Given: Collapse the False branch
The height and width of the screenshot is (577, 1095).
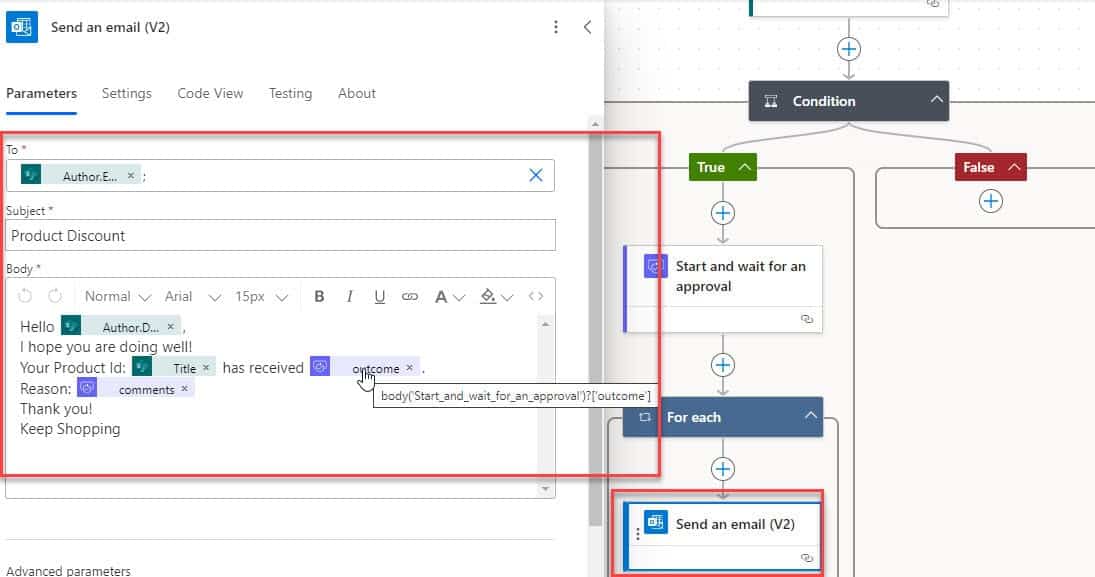Looking at the screenshot, I should point(1014,167).
